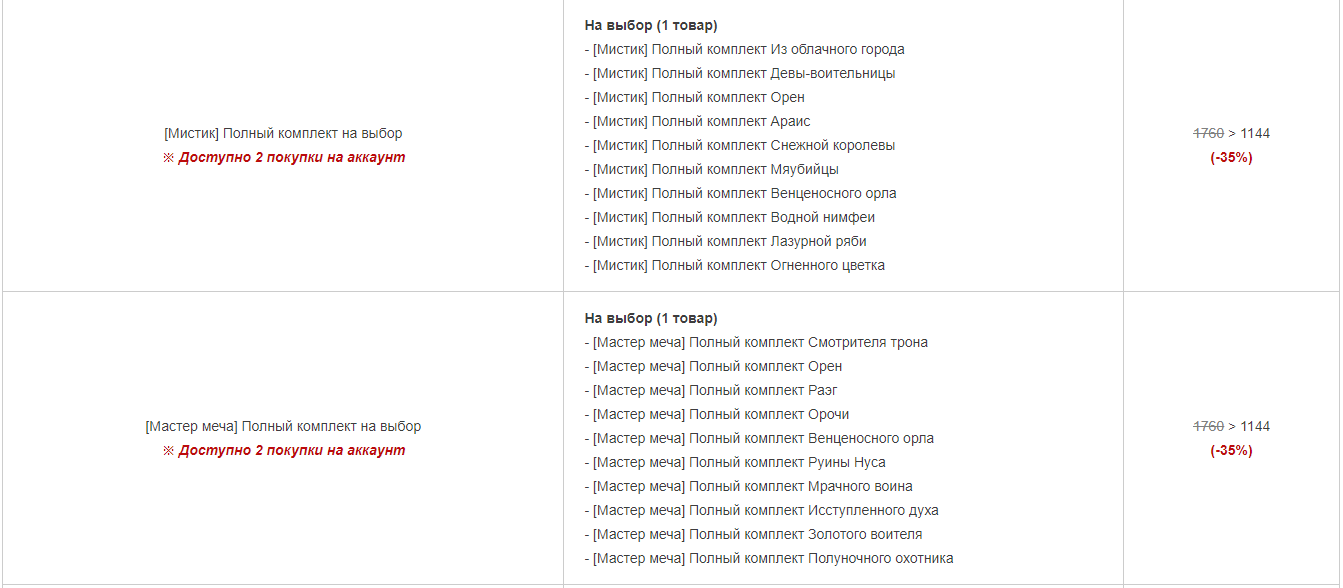Click '[Мастер меча] Полный комплект на выбор' title

[283, 426]
